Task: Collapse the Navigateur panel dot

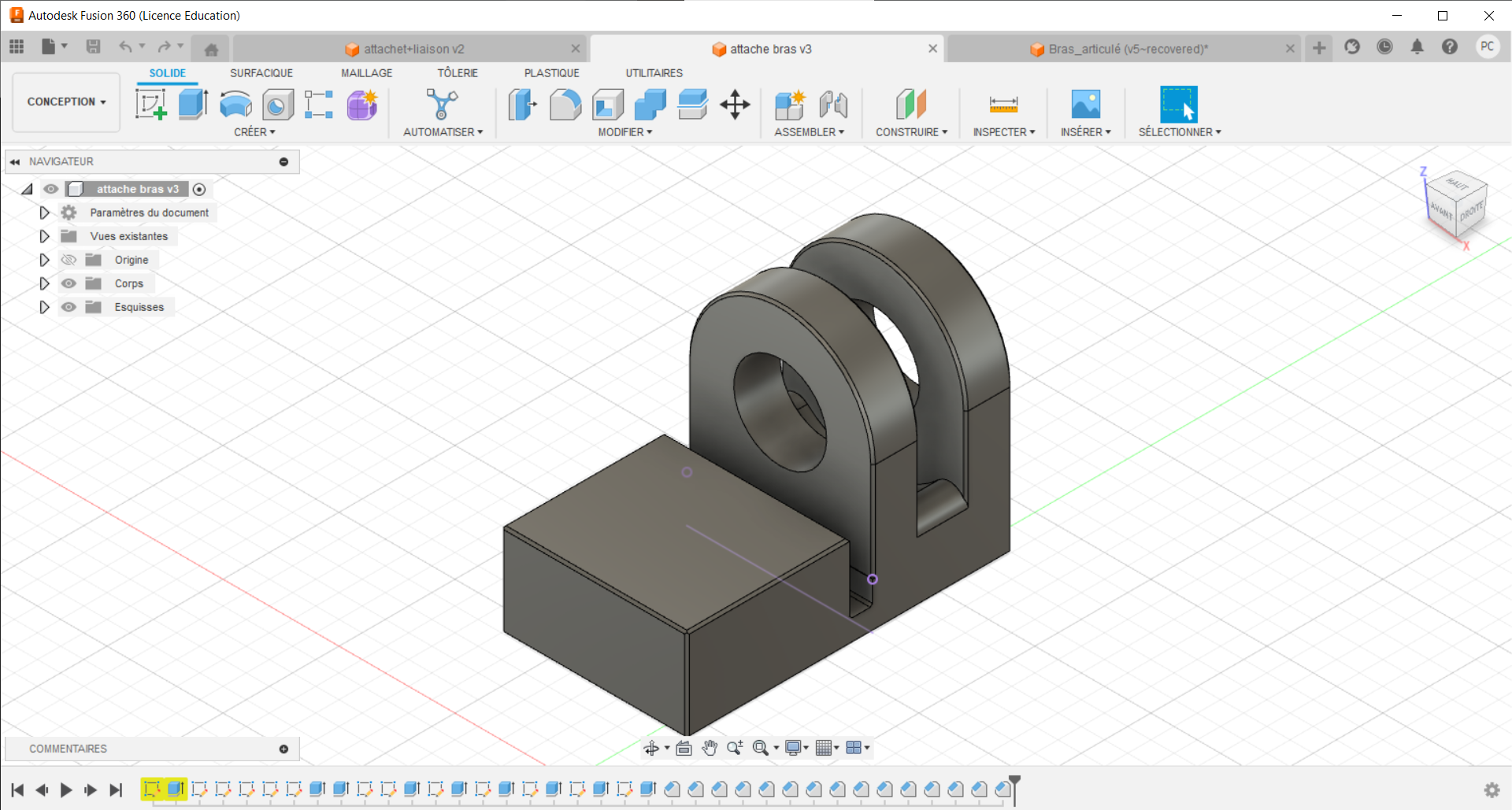Action: click(x=283, y=161)
